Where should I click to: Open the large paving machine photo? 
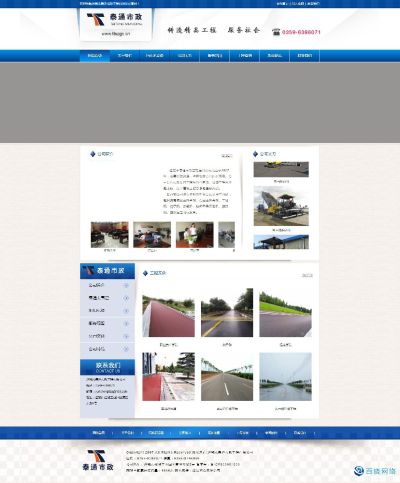(x=281, y=206)
